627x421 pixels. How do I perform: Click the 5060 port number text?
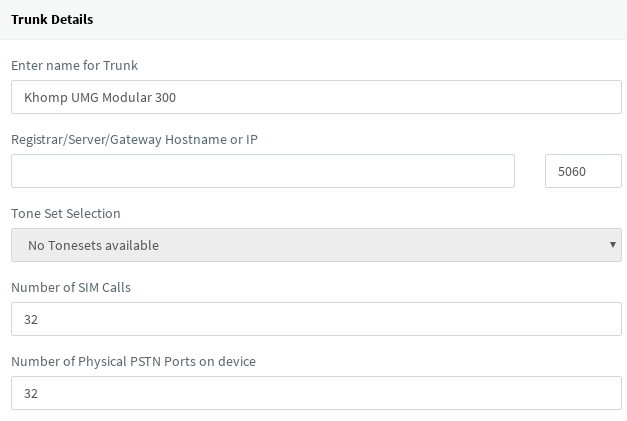571,172
